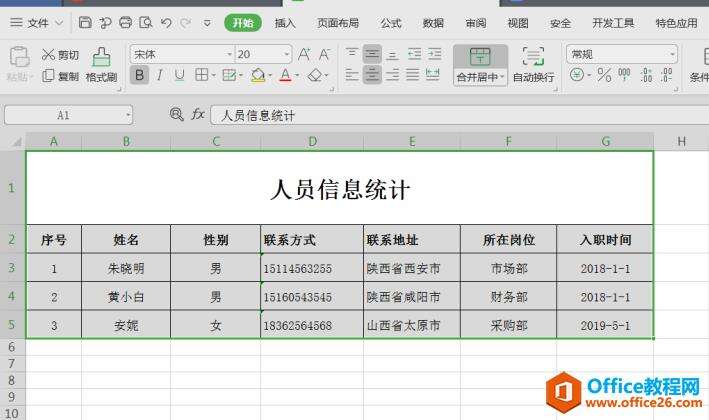
Task: Click the insert function fx icon
Action: click(198, 115)
